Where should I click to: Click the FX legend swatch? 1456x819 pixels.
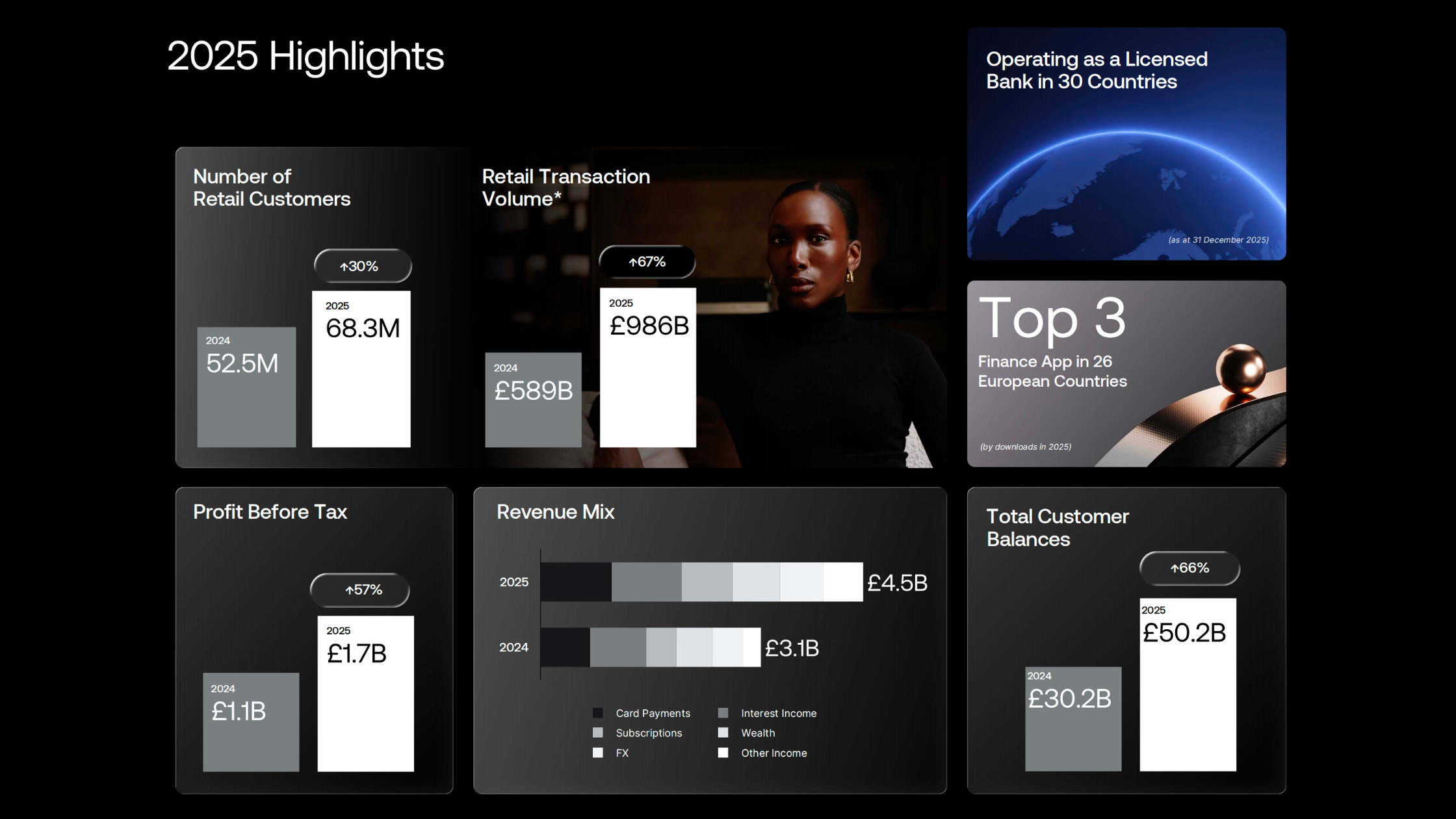pyautogui.click(x=598, y=753)
